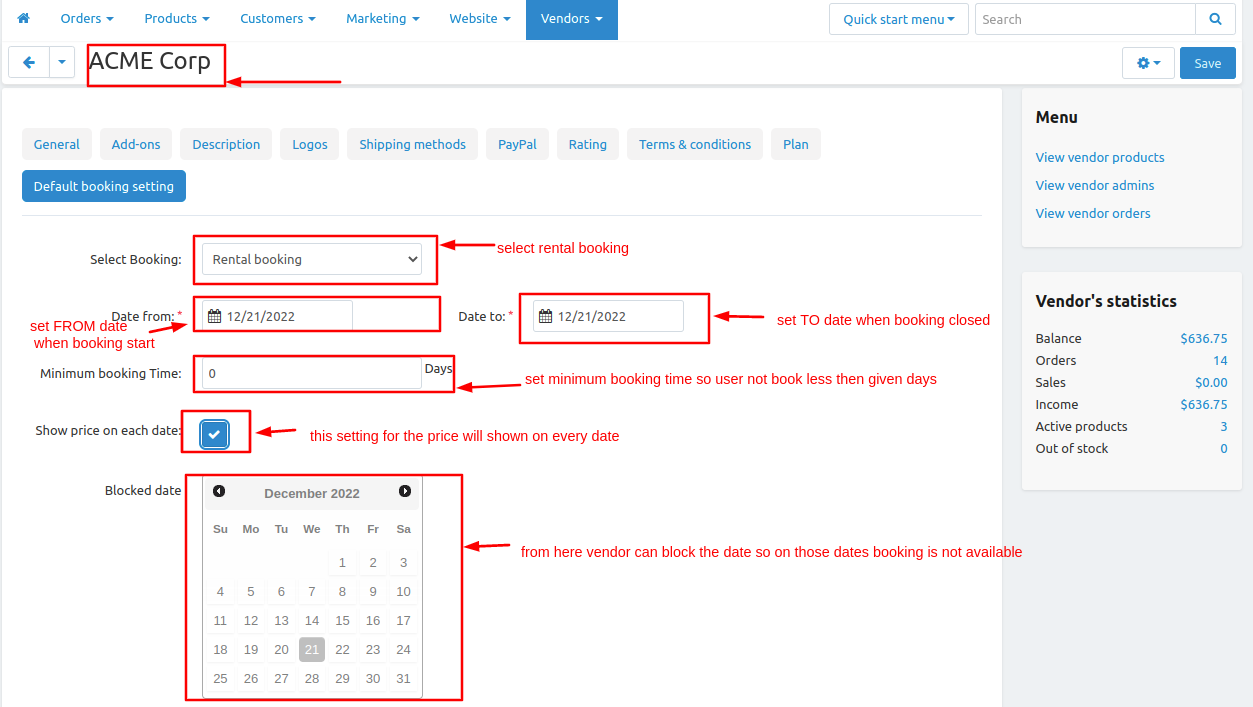
Task: Open the Vendors menu
Action: coord(571,19)
